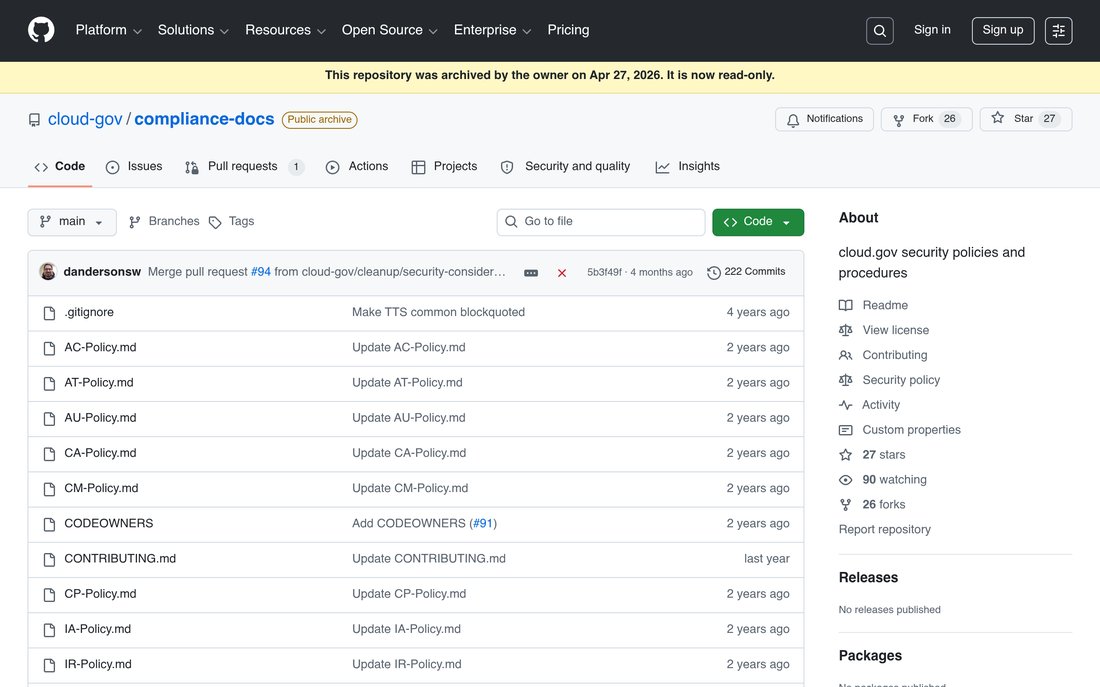Star the compliance-docs repository

pos(1025,119)
